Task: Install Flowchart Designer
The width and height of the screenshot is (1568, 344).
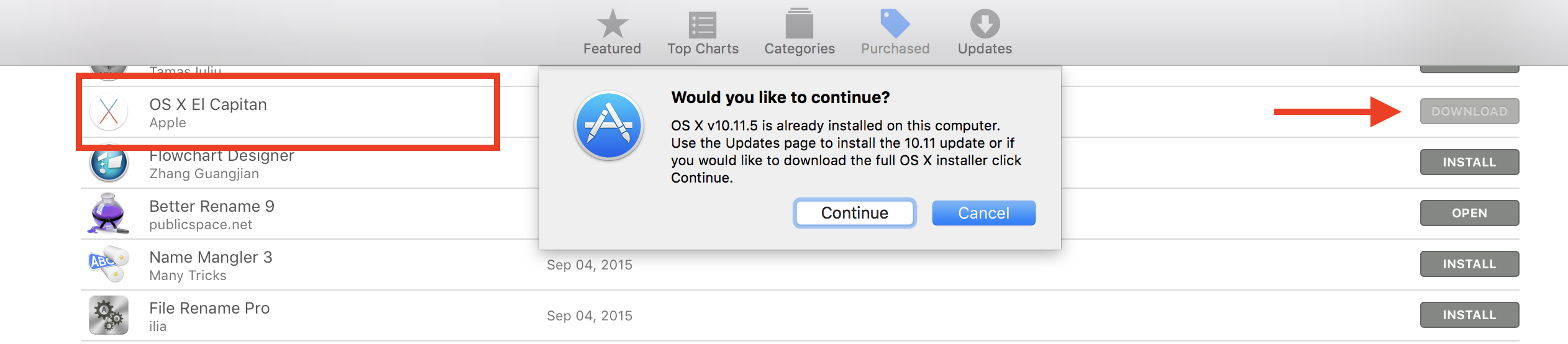Action: click(1469, 162)
